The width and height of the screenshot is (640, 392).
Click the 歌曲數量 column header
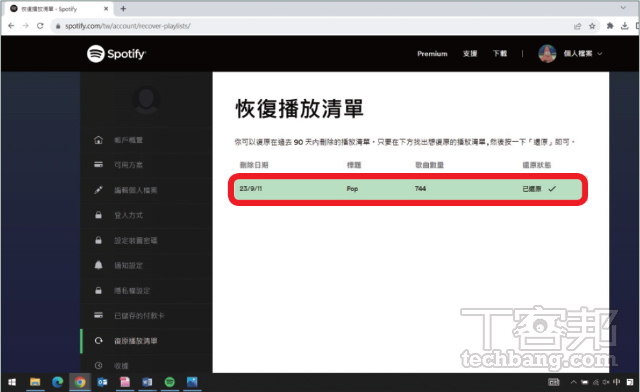coord(429,165)
